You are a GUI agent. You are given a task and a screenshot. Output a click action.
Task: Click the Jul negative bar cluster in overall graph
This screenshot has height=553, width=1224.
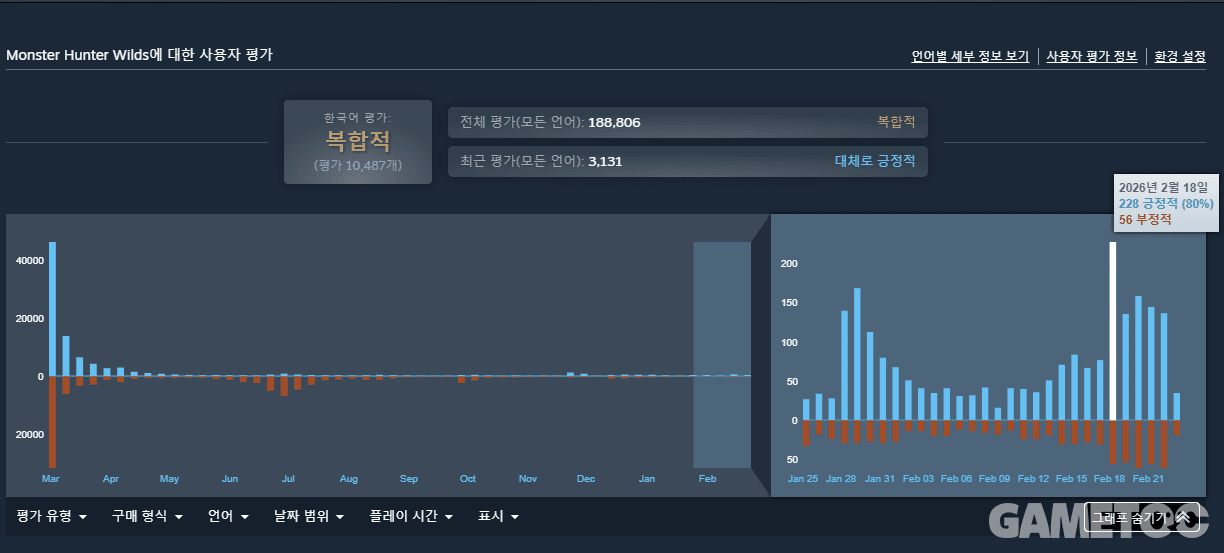click(x=284, y=386)
